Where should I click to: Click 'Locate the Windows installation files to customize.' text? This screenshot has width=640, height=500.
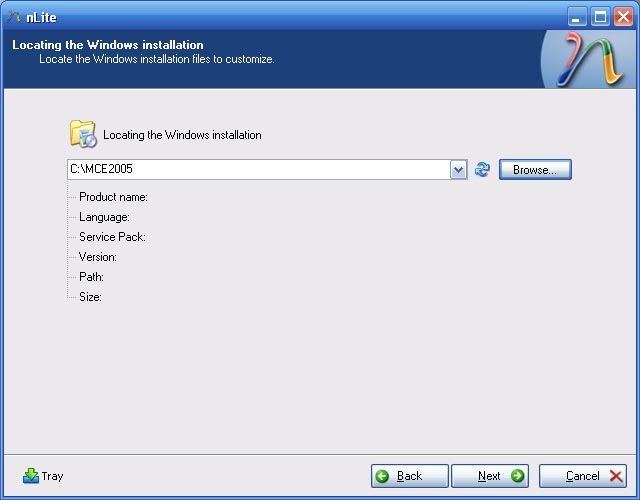tap(157, 59)
